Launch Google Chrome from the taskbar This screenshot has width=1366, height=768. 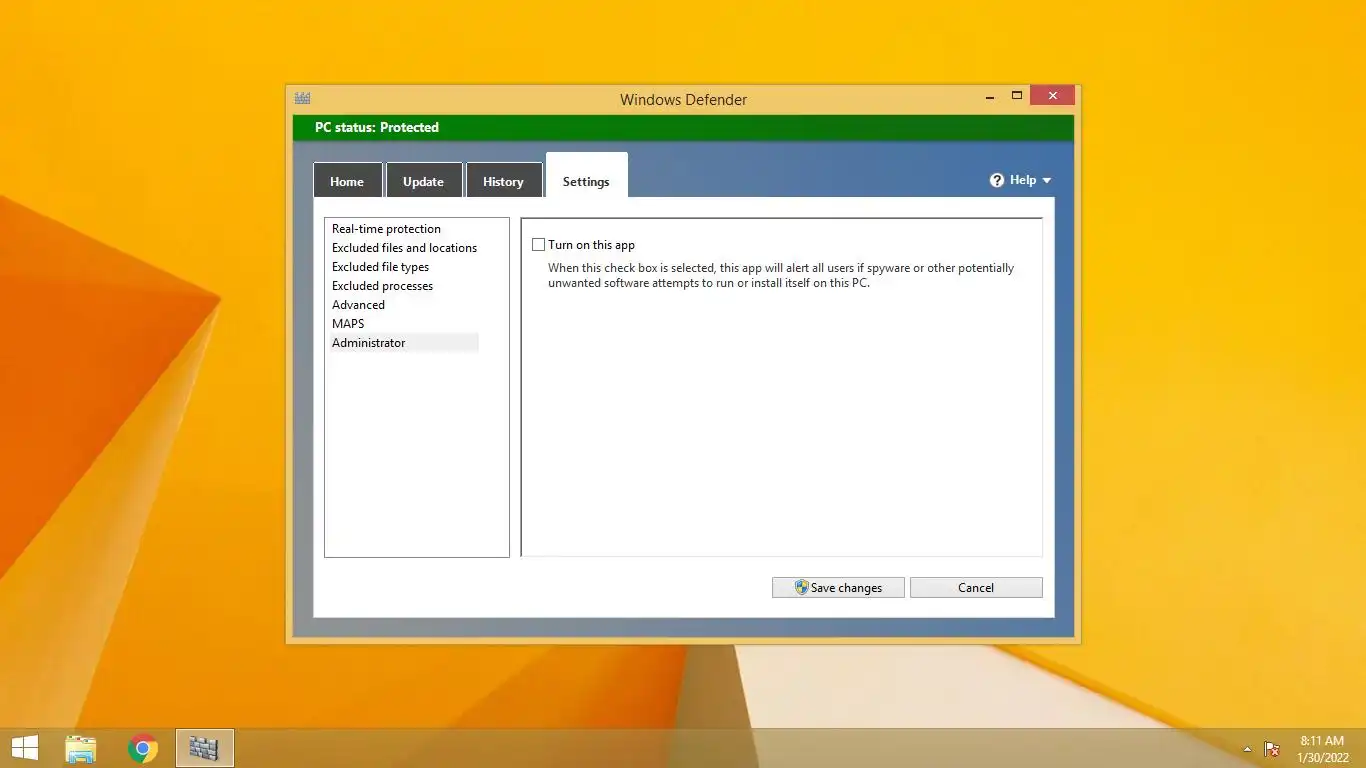pos(143,748)
